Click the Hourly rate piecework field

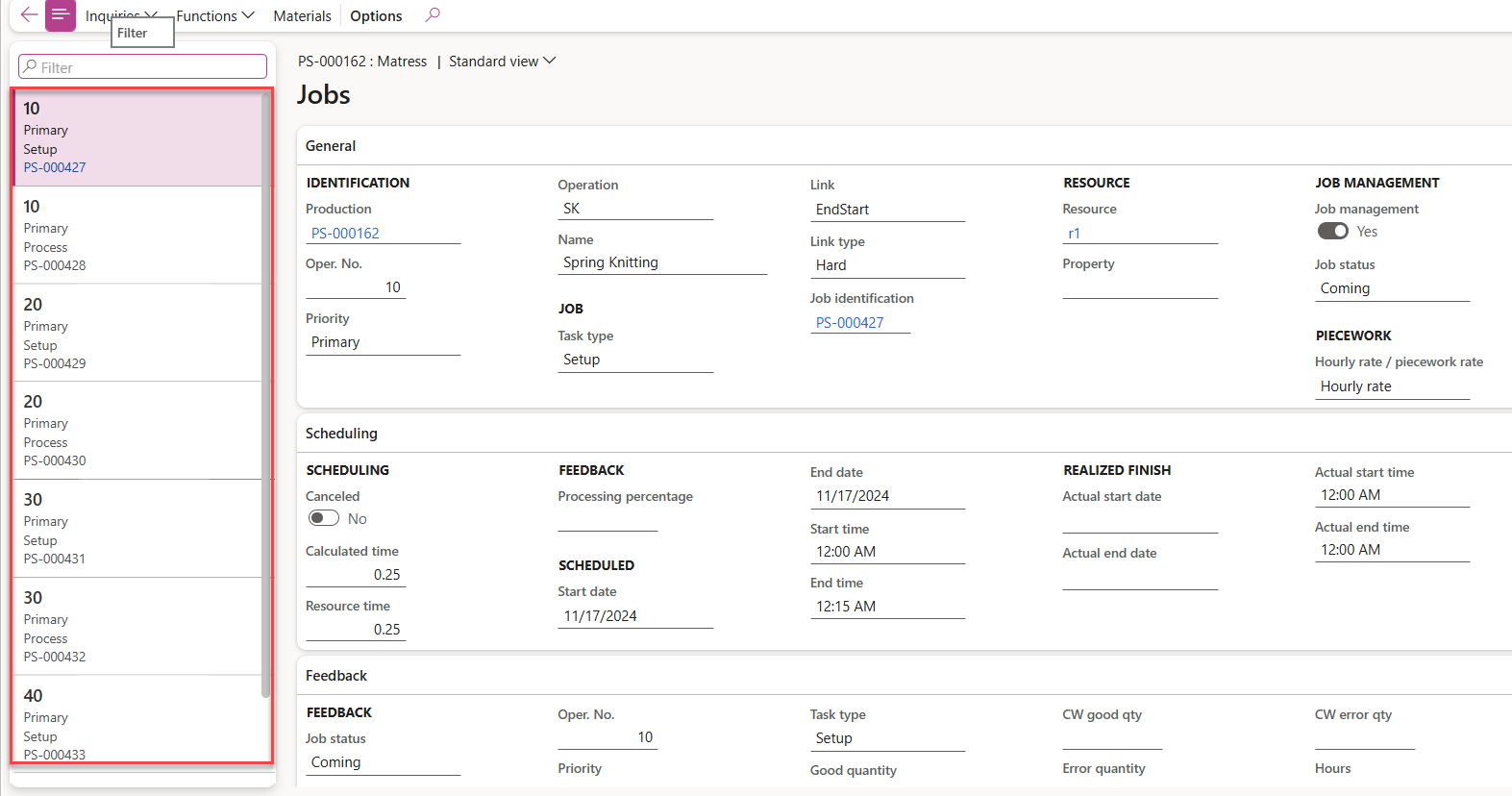[x=1392, y=386]
